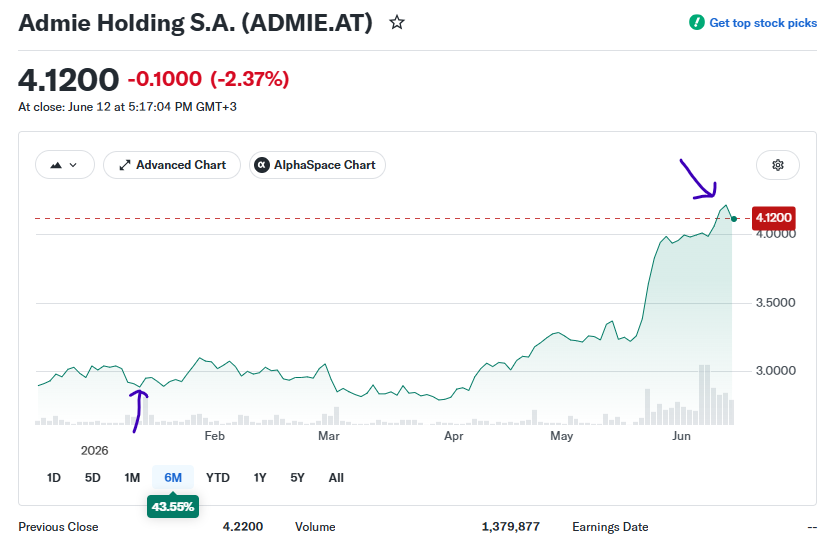
Task: Follow the Get top stock picks link
Action: pos(763,23)
